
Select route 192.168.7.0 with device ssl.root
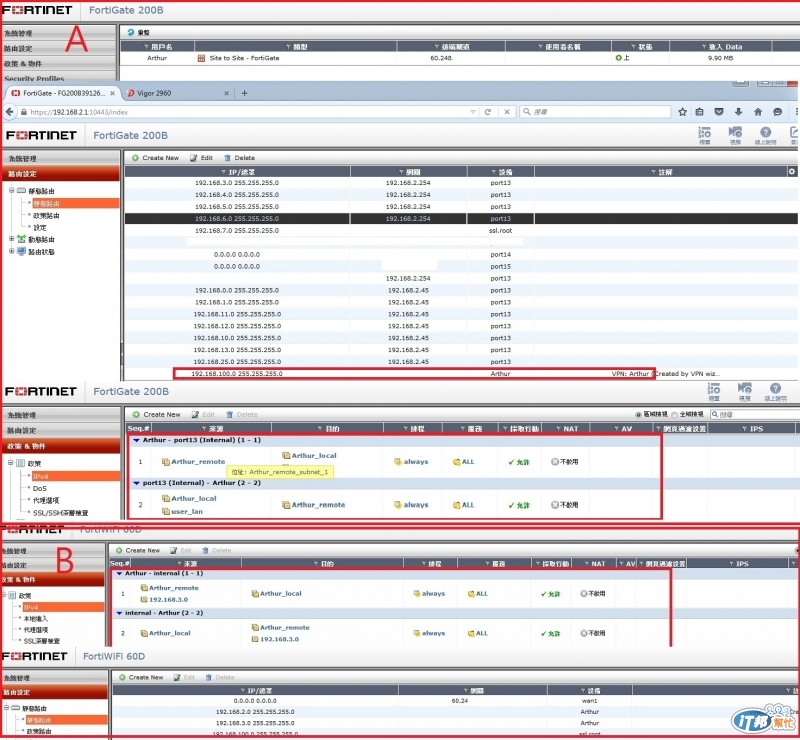tap(461, 231)
